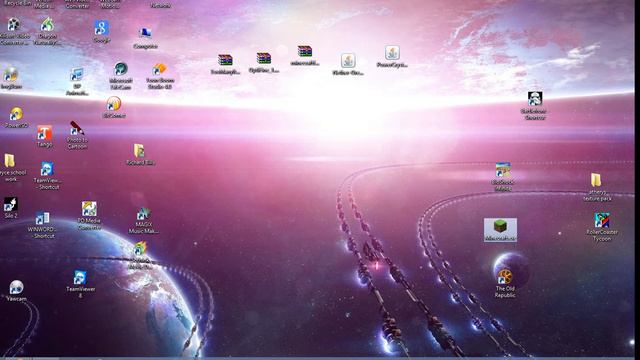The height and width of the screenshot is (360, 640).
Task: Open RollerCoaster Tycoon shortcut
Action: pyautogui.click(x=602, y=221)
